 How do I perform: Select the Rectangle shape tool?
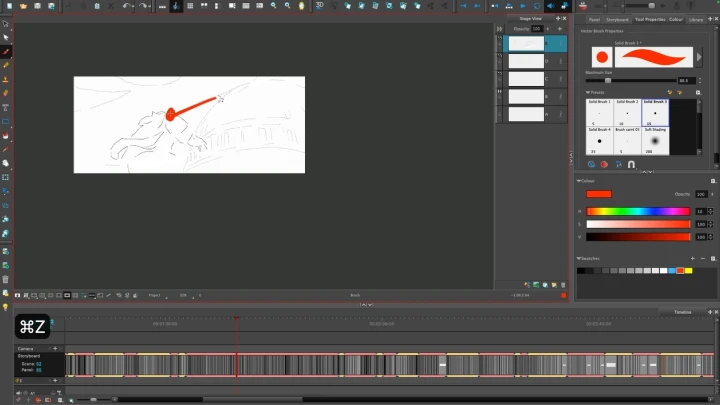(x=6, y=121)
